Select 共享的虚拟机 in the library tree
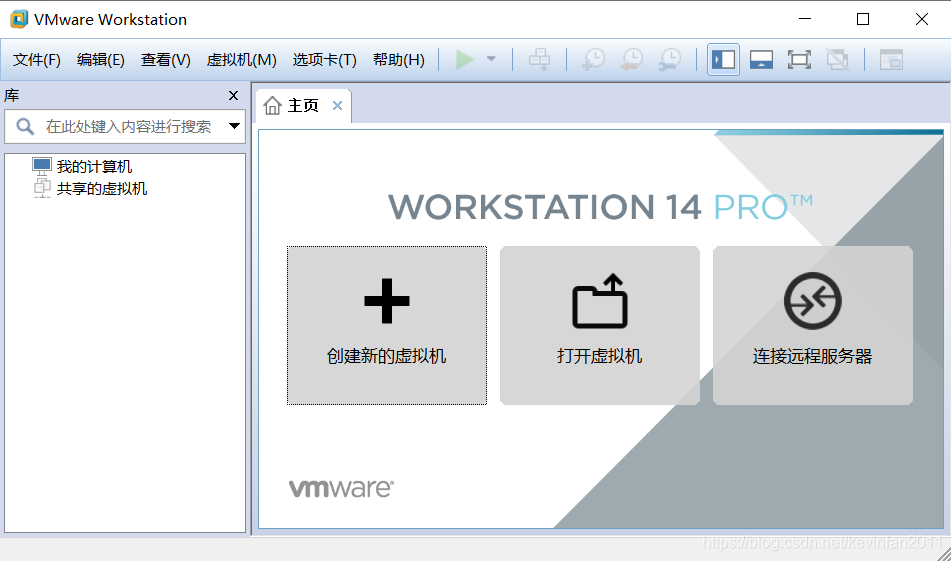The image size is (951, 561). point(102,189)
